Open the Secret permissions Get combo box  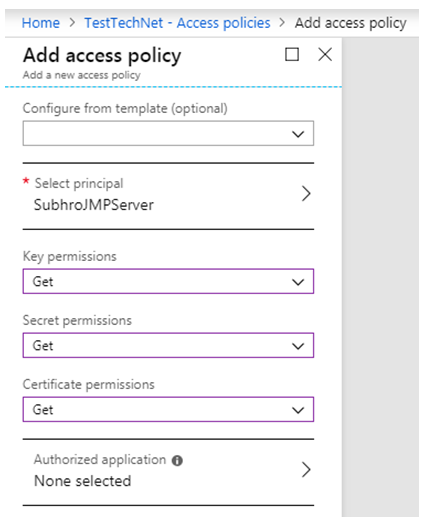[168, 345]
